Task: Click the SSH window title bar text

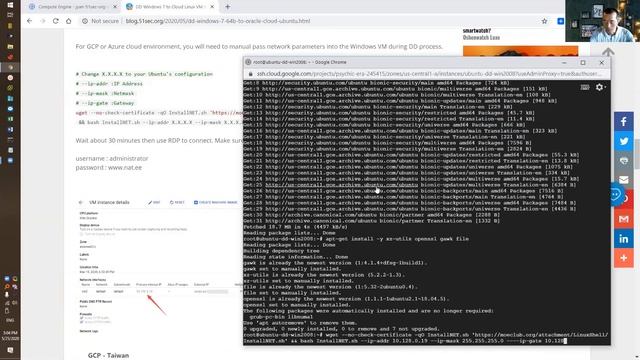Action: pos(300,62)
